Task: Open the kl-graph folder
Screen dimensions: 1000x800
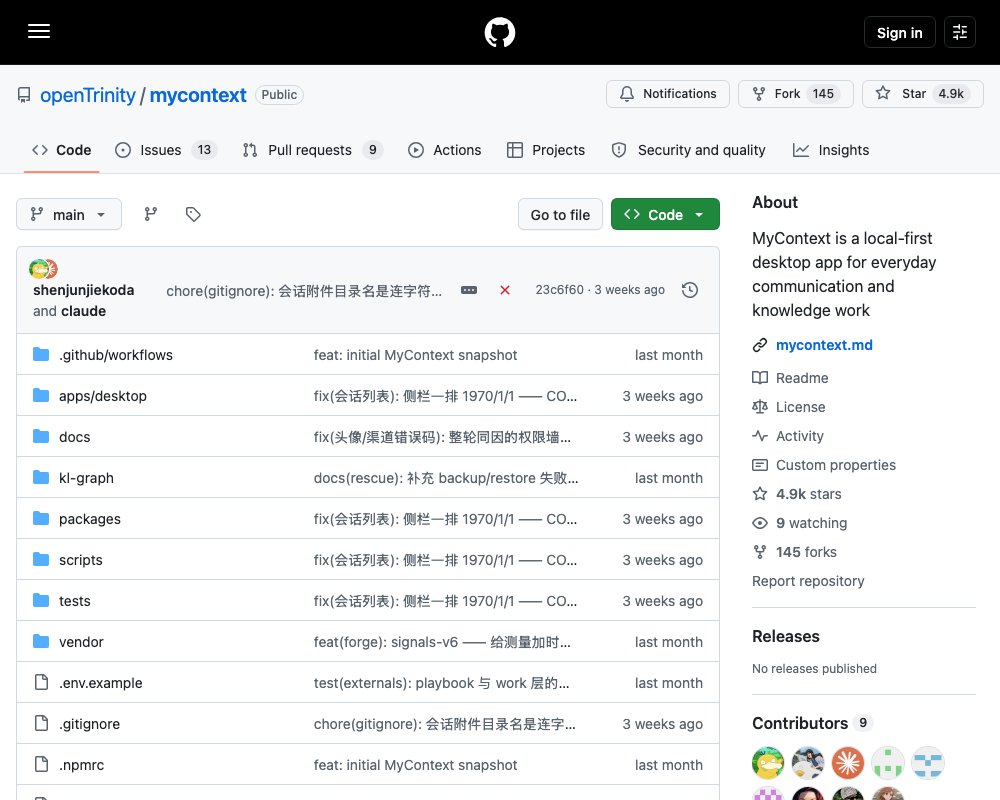Action: pos(86,478)
